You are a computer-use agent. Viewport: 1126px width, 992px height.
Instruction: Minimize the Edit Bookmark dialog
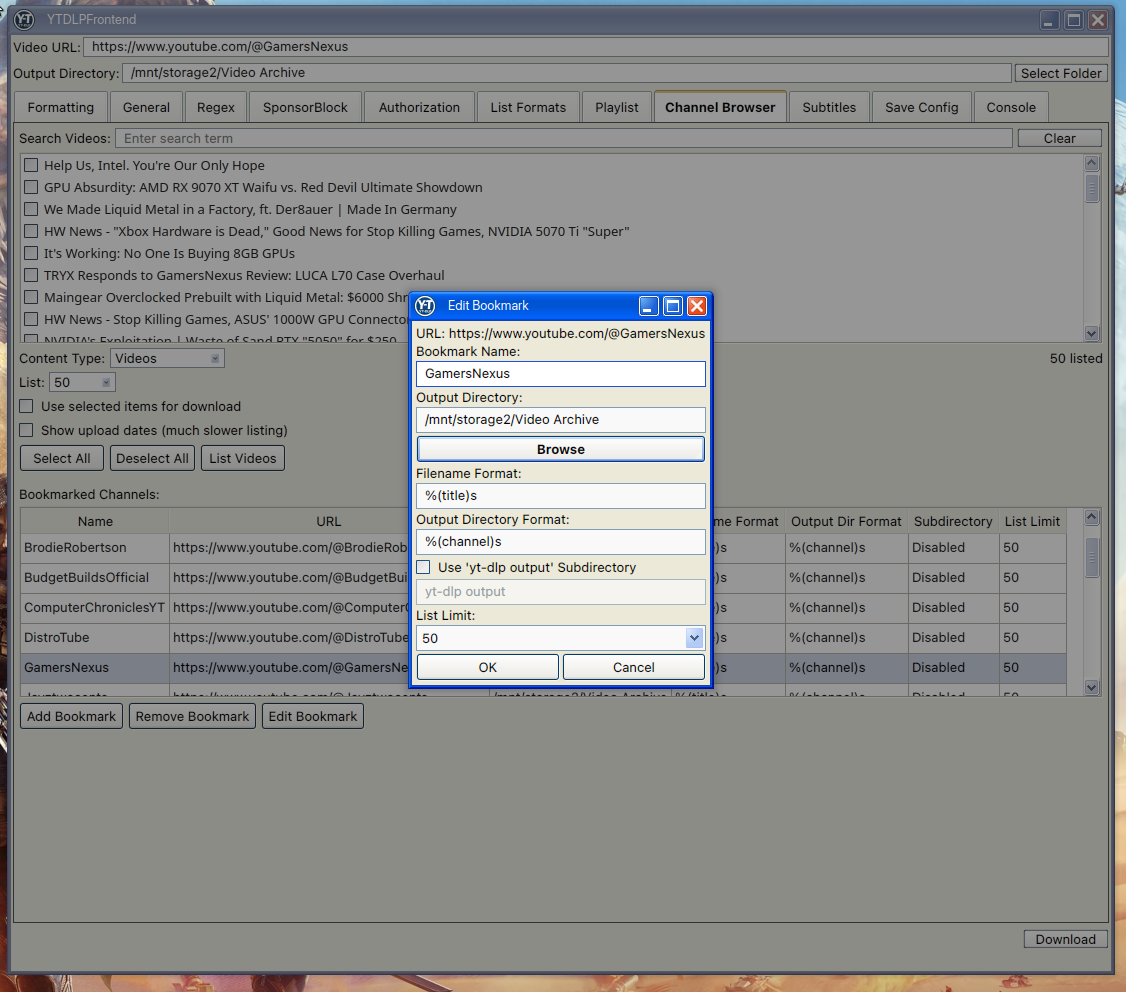point(648,307)
